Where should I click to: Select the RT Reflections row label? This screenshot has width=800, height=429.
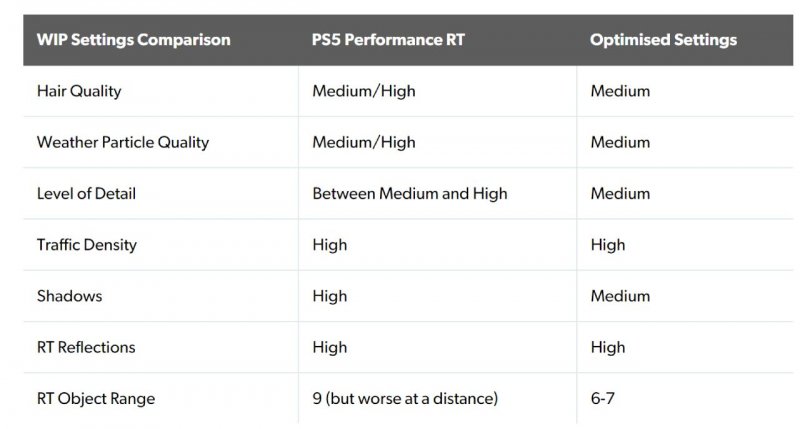tap(86, 347)
